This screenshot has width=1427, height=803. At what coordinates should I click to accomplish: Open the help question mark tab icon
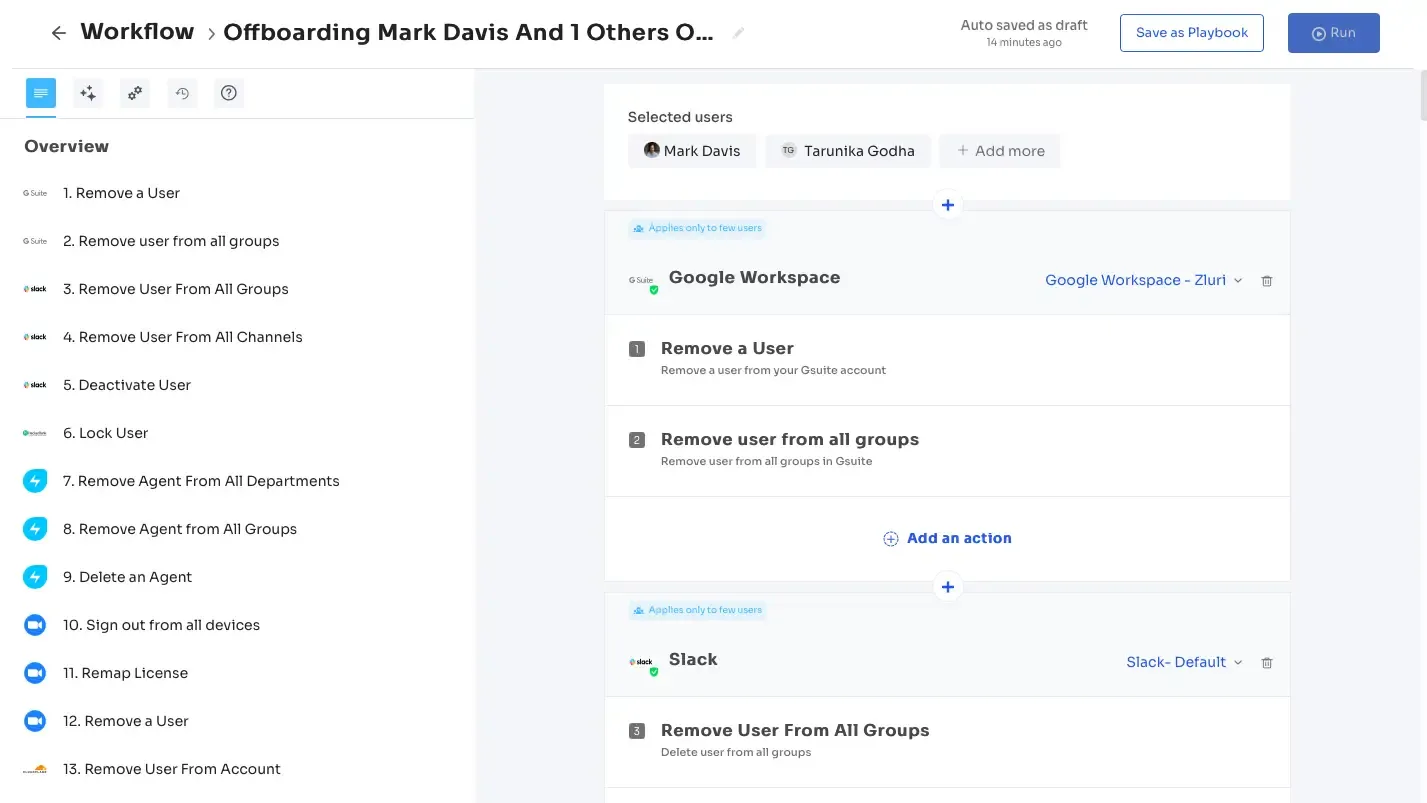(x=229, y=93)
